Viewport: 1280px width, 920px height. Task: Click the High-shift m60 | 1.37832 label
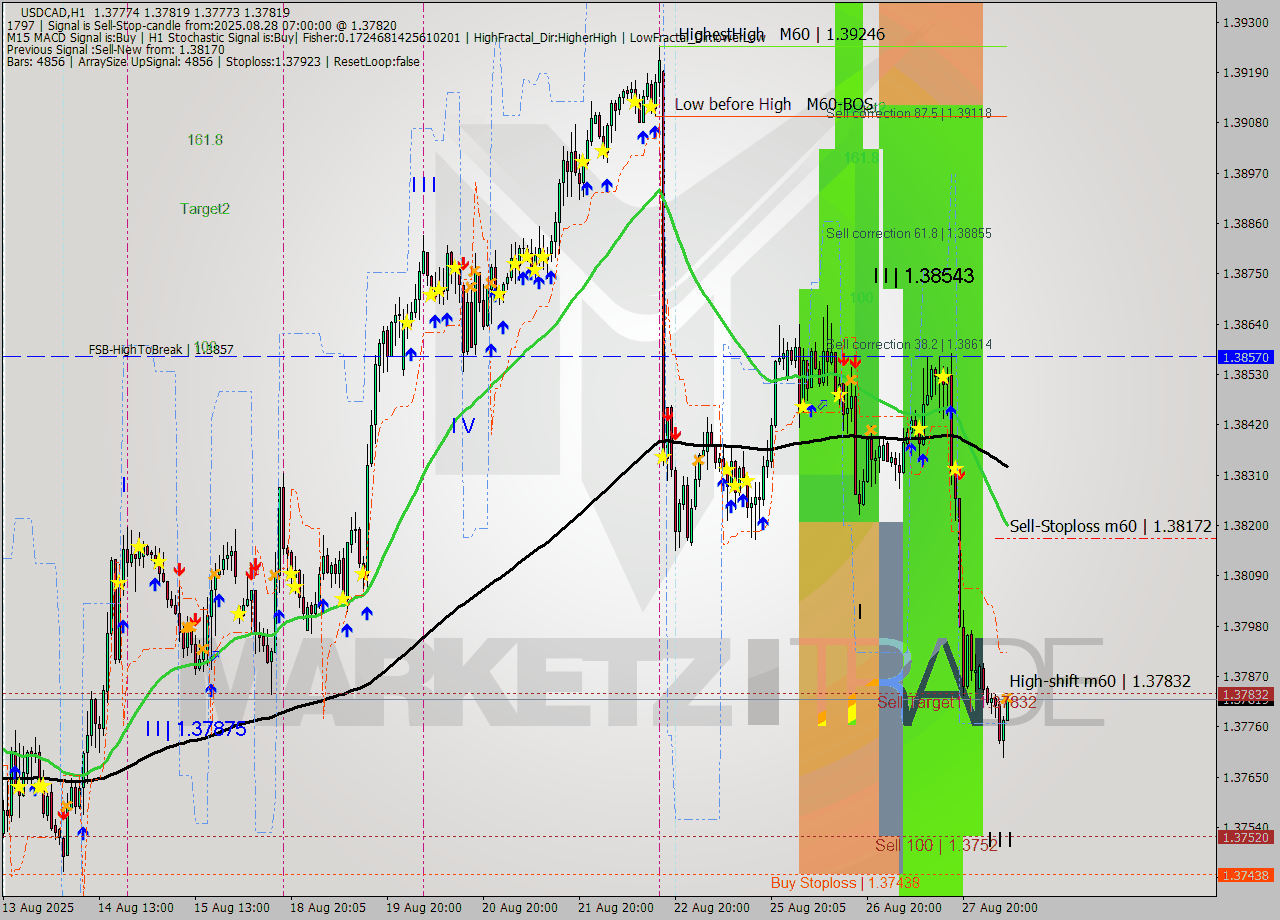(x=1098, y=681)
